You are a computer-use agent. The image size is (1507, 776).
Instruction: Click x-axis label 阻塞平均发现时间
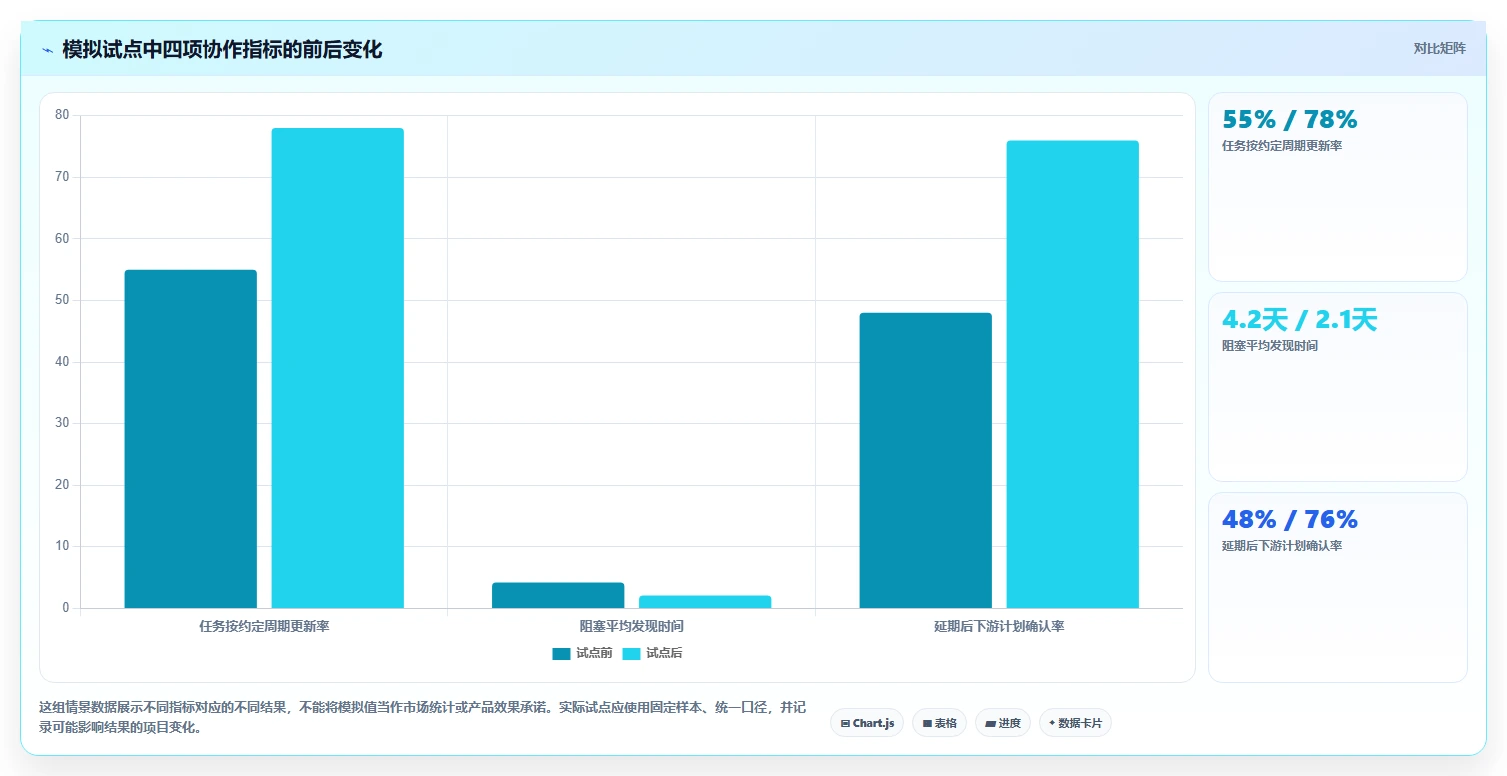click(x=632, y=626)
